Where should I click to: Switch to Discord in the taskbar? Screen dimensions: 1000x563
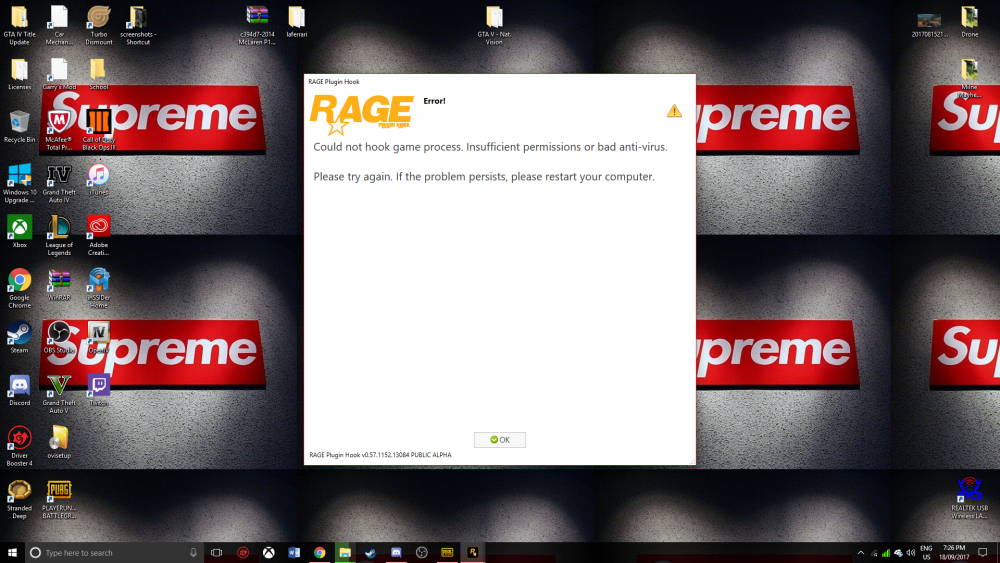point(396,552)
